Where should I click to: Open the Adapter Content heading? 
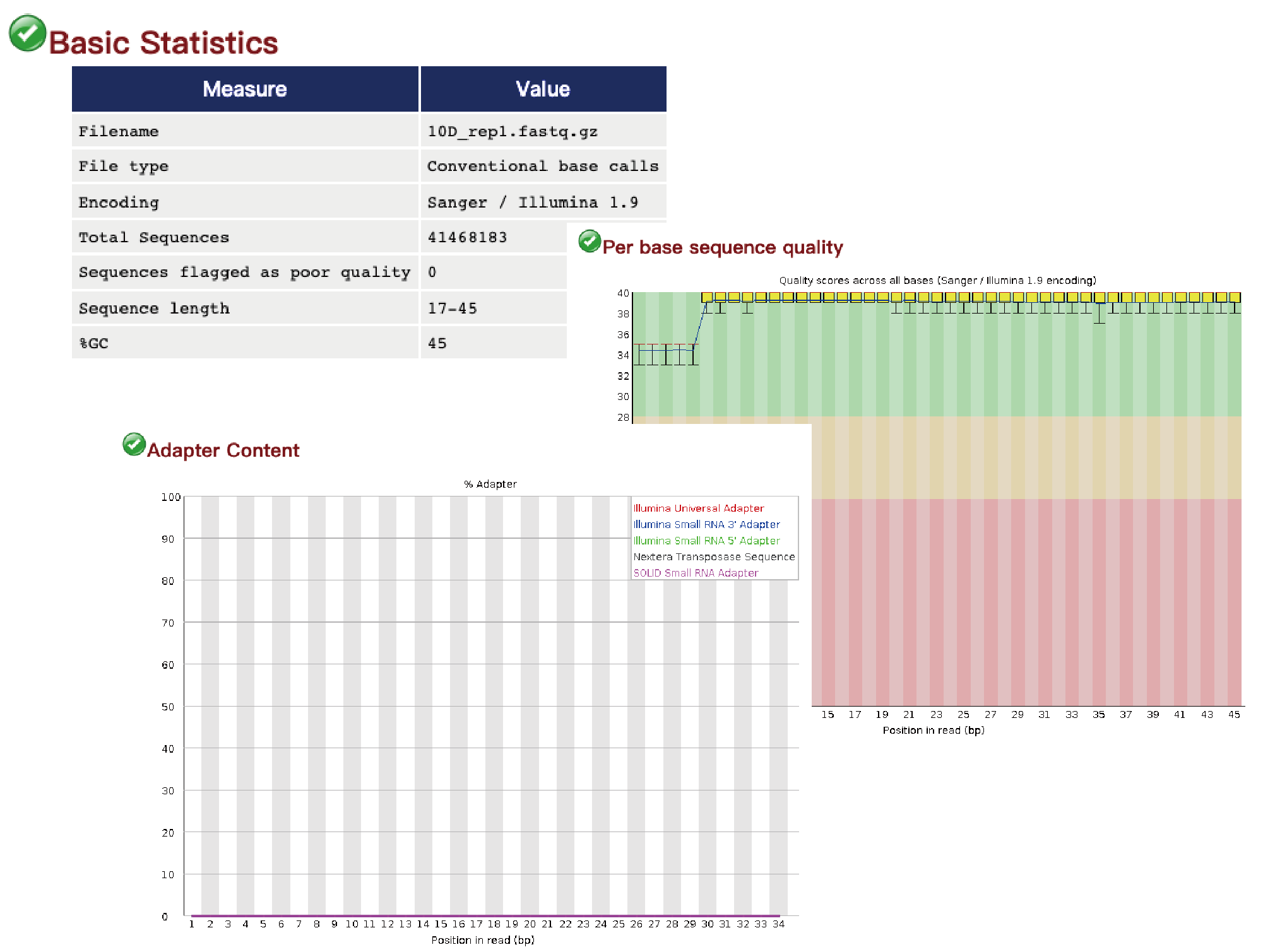click(x=223, y=450)
